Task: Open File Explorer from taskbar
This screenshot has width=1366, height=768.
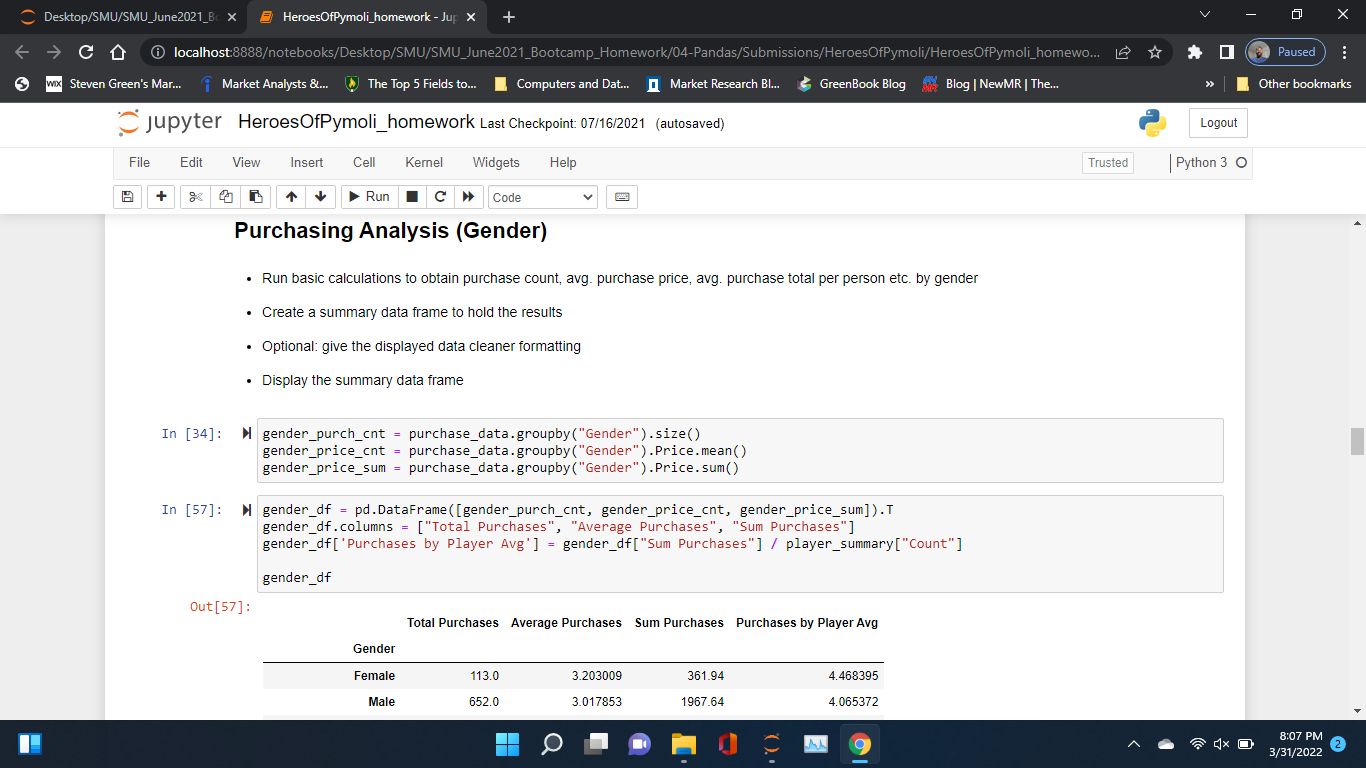Action: [x=683, y=744]
